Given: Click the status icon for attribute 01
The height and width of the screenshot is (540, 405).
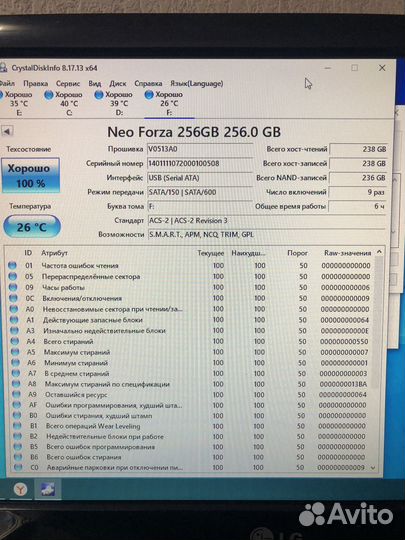Looking at the screenshot, I should 12,265.
